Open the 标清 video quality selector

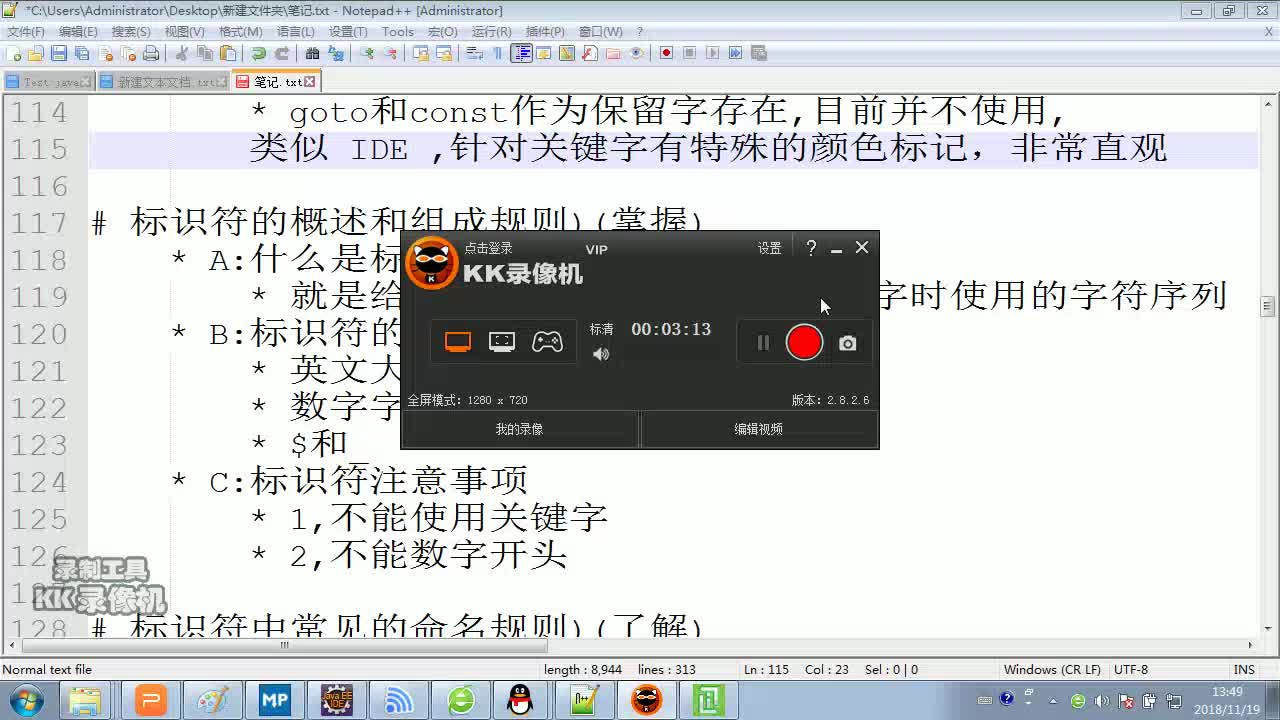pos(600,328)
